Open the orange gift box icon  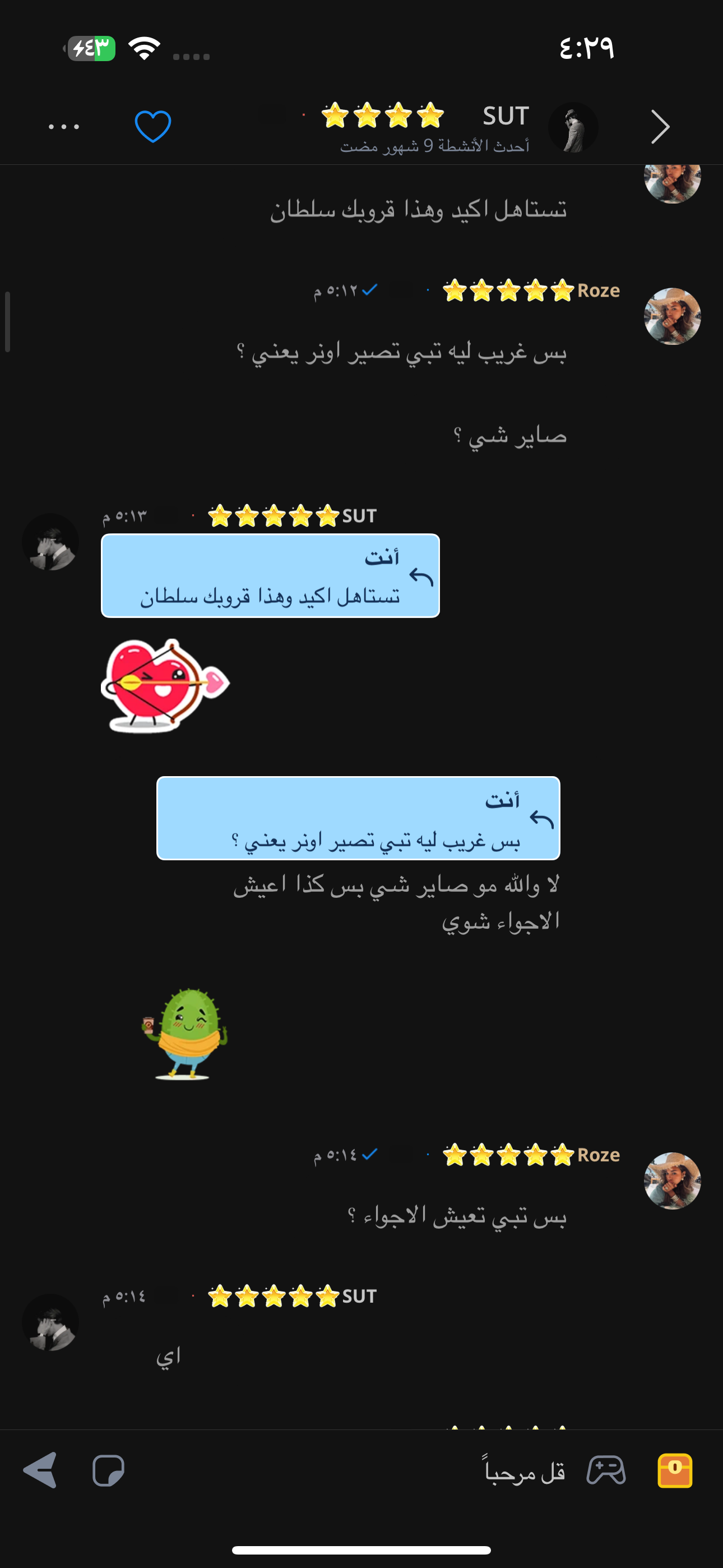click(x=675, y=1470)
